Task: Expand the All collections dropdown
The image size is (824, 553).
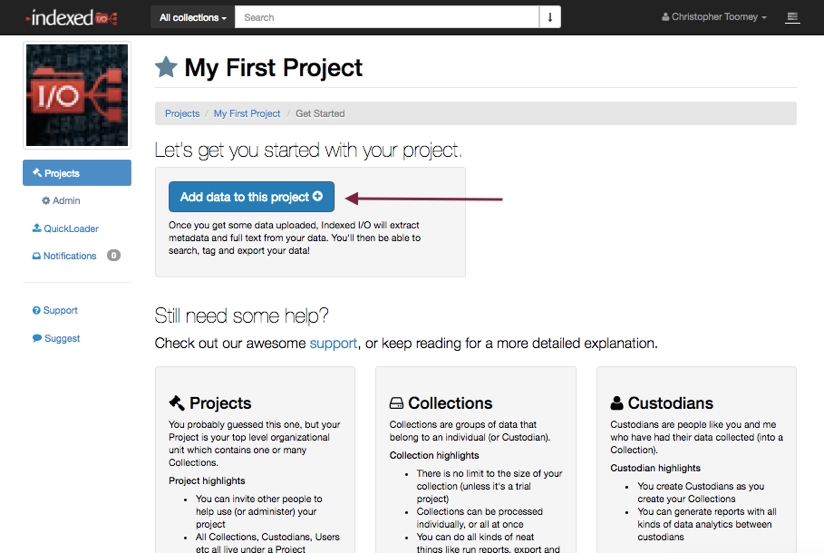Action: pyautogui.click(x=193, y=17)
